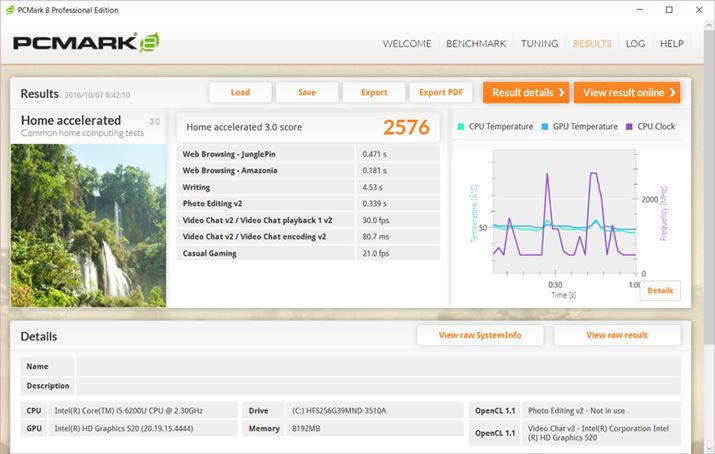Screen dimensions: 715x454
Task: Toggle the CPU Temperature legend swatch
Action: 461,127
